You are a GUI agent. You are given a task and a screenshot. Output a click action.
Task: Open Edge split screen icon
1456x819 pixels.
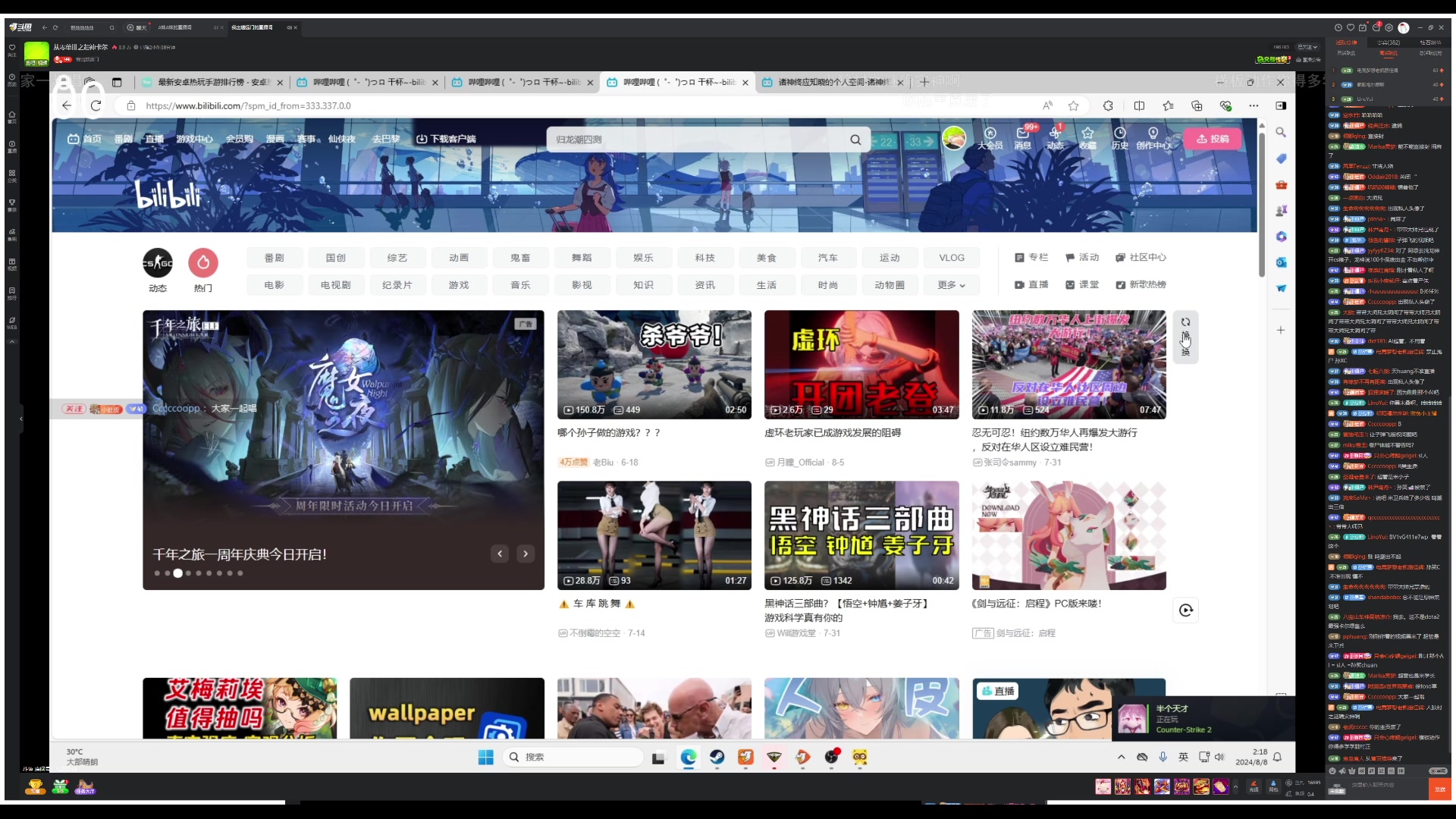coord(1139,105)
